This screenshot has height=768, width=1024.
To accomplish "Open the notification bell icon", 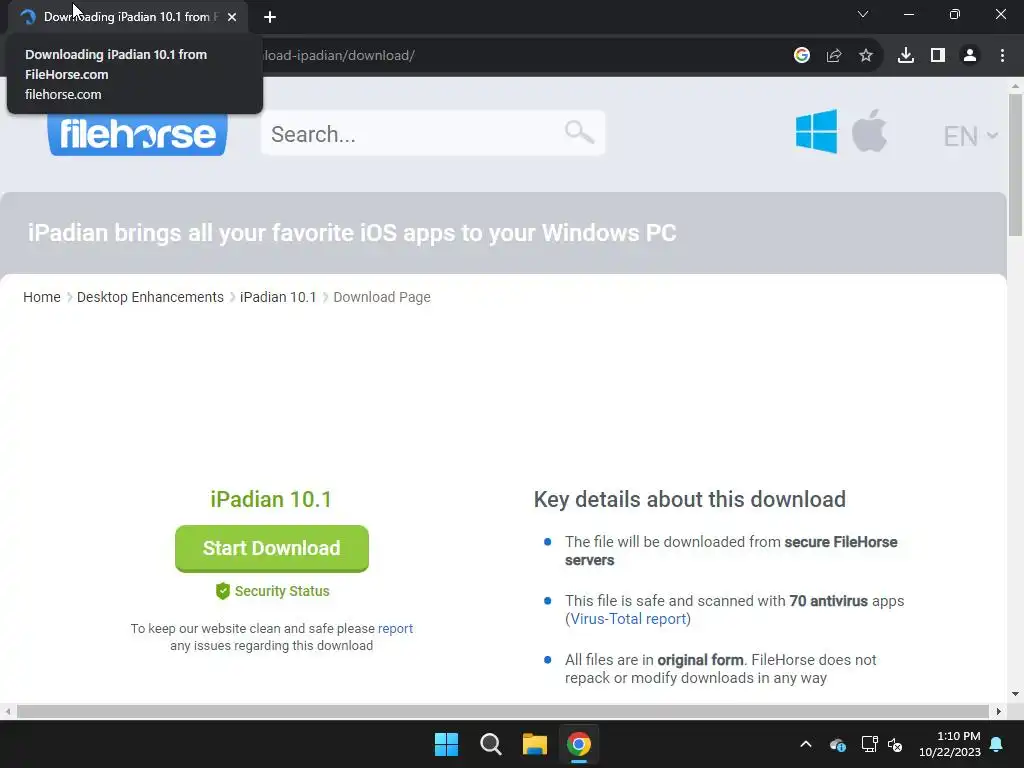I will pos(997,744).
